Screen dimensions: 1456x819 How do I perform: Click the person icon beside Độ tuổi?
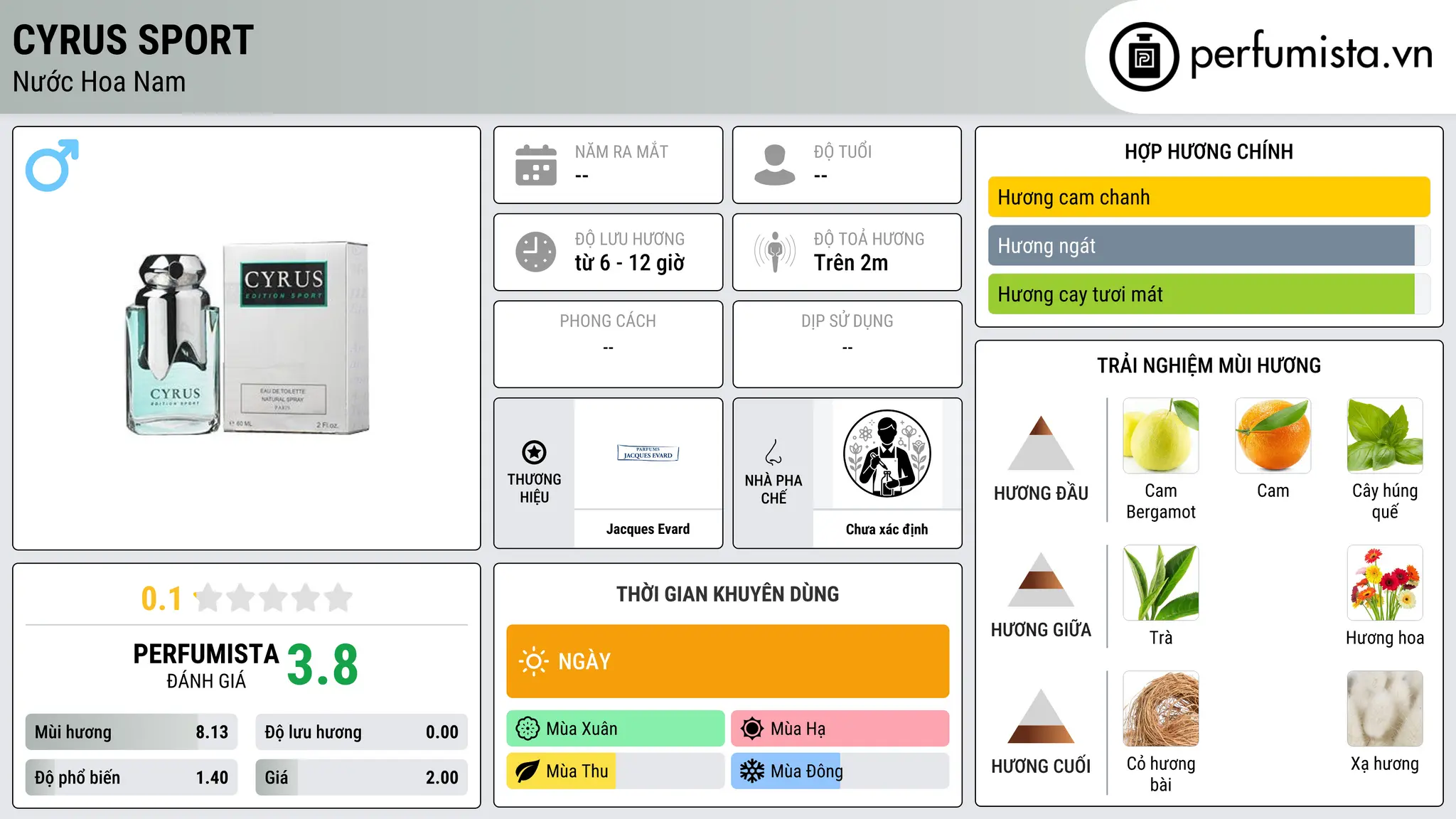tap(775, 165)
